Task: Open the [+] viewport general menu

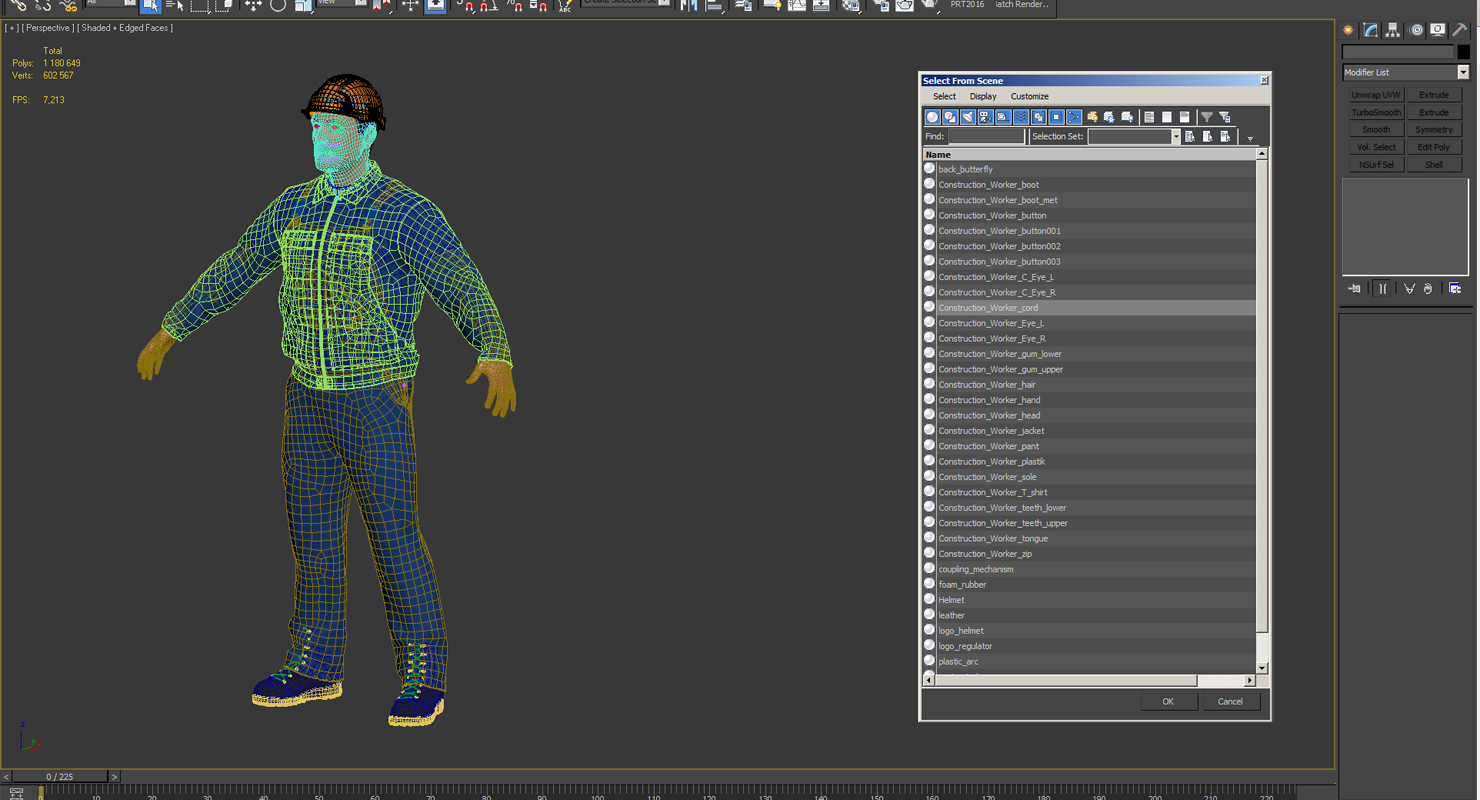Action: 11,28
